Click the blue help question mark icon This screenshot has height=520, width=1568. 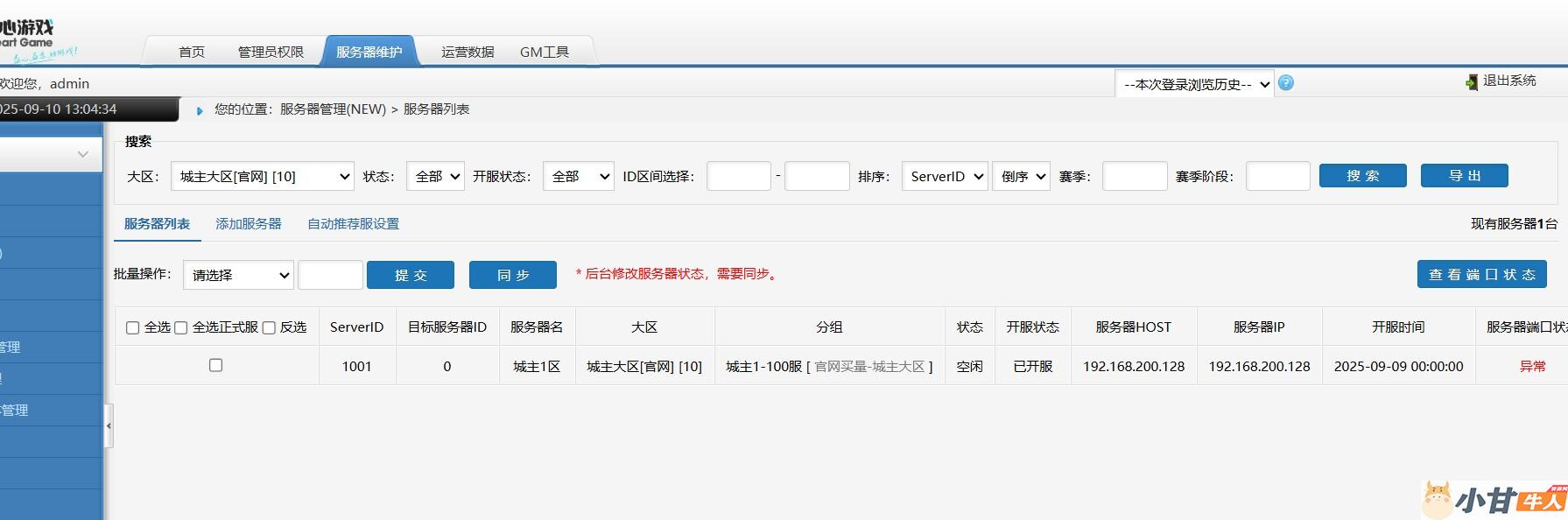(x=1285, y=83)
